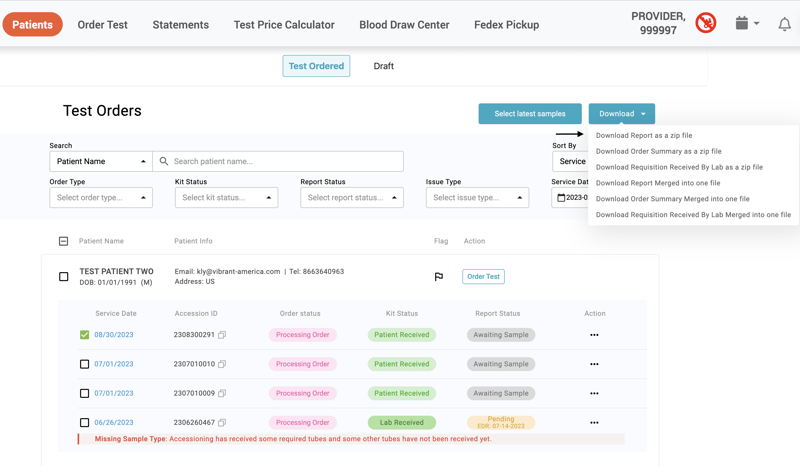This screenshot has width=800, height=466.
Task: Open action menu for order 2308300291
Action: pos(594,335)
